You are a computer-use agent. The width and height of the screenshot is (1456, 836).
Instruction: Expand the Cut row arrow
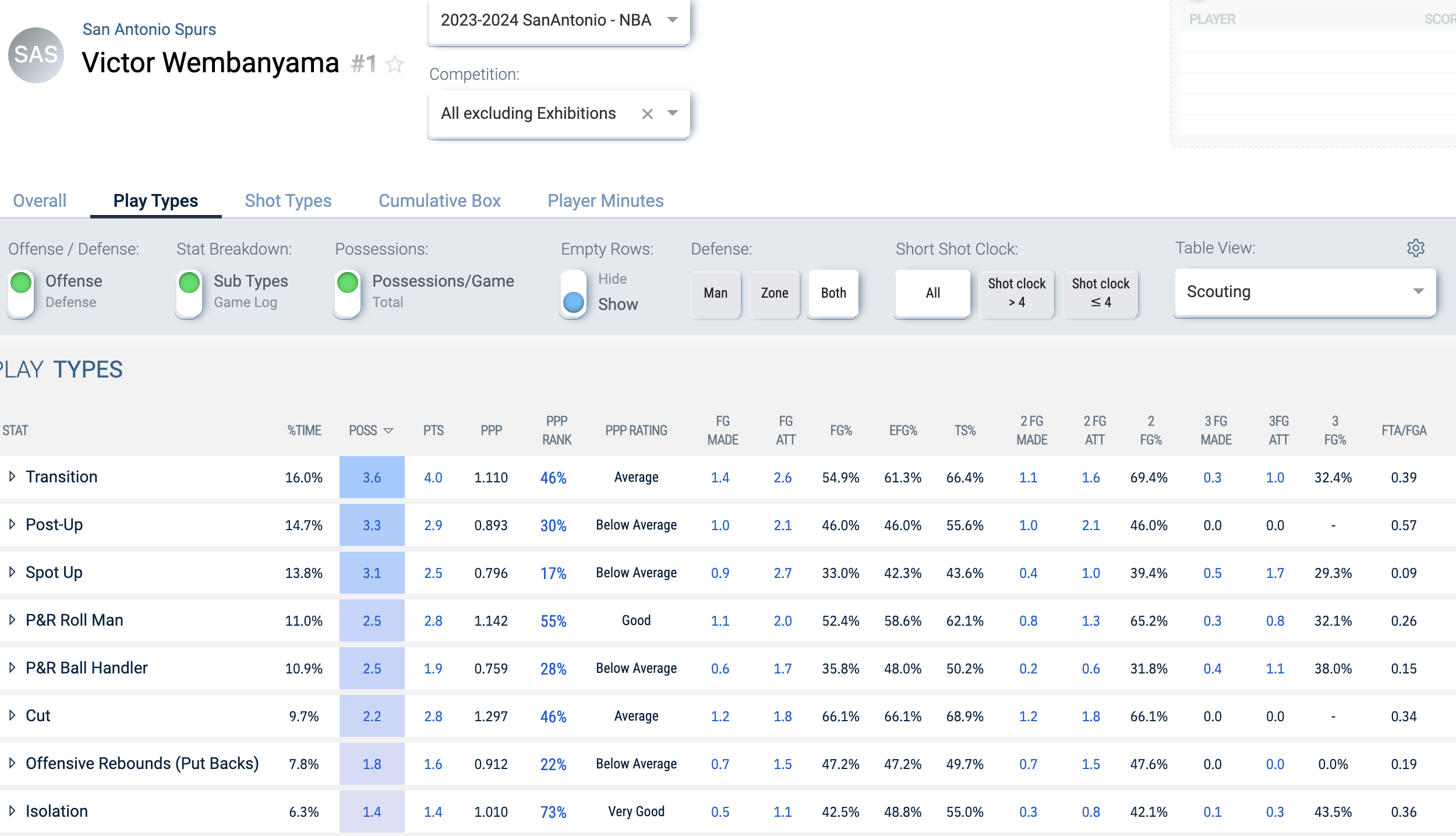pos(12,715)
